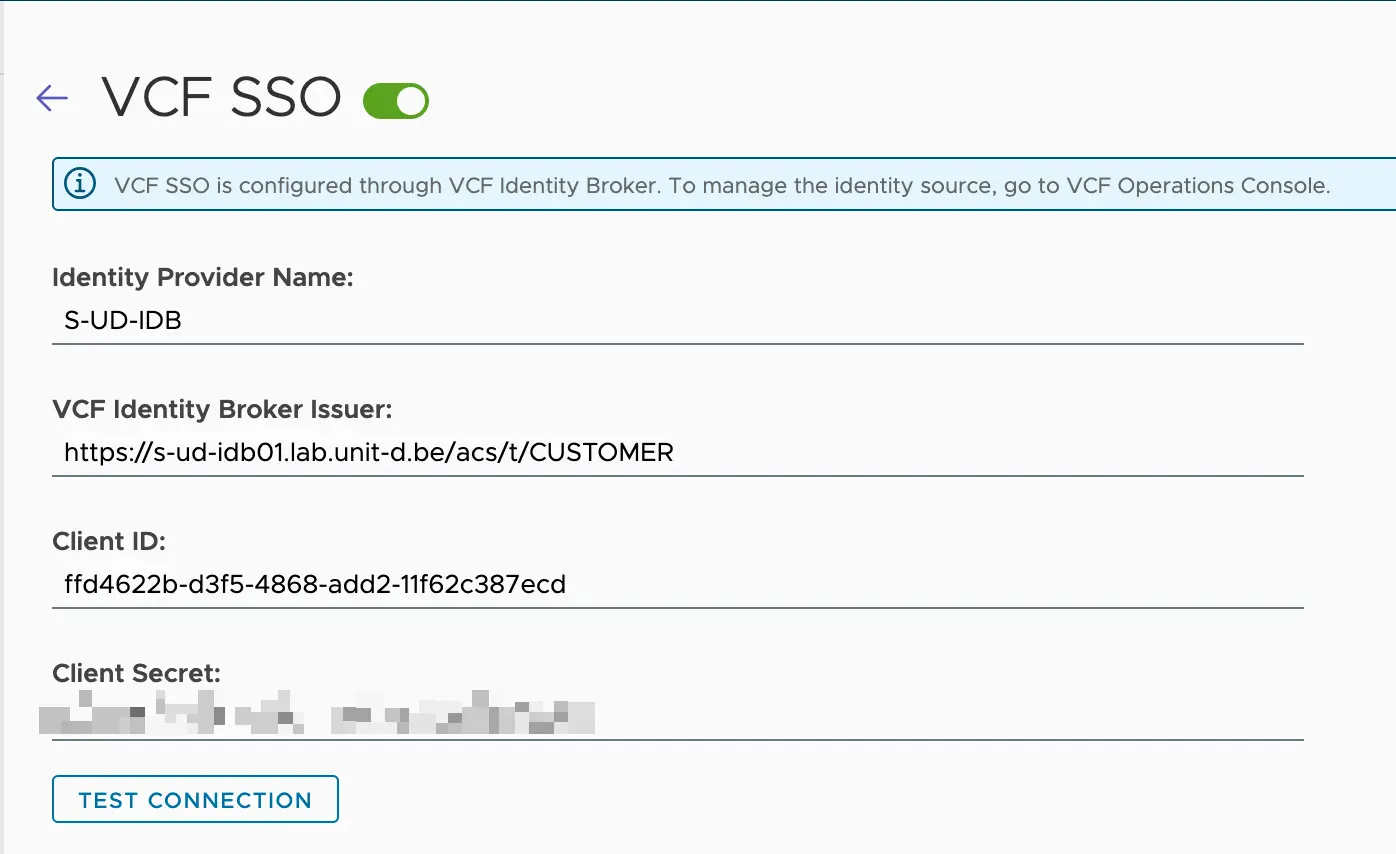Image resolution: width=1396 pixels, height=854 pixels.
Task: Click the Client Secret label
Action: coord(135,673)
